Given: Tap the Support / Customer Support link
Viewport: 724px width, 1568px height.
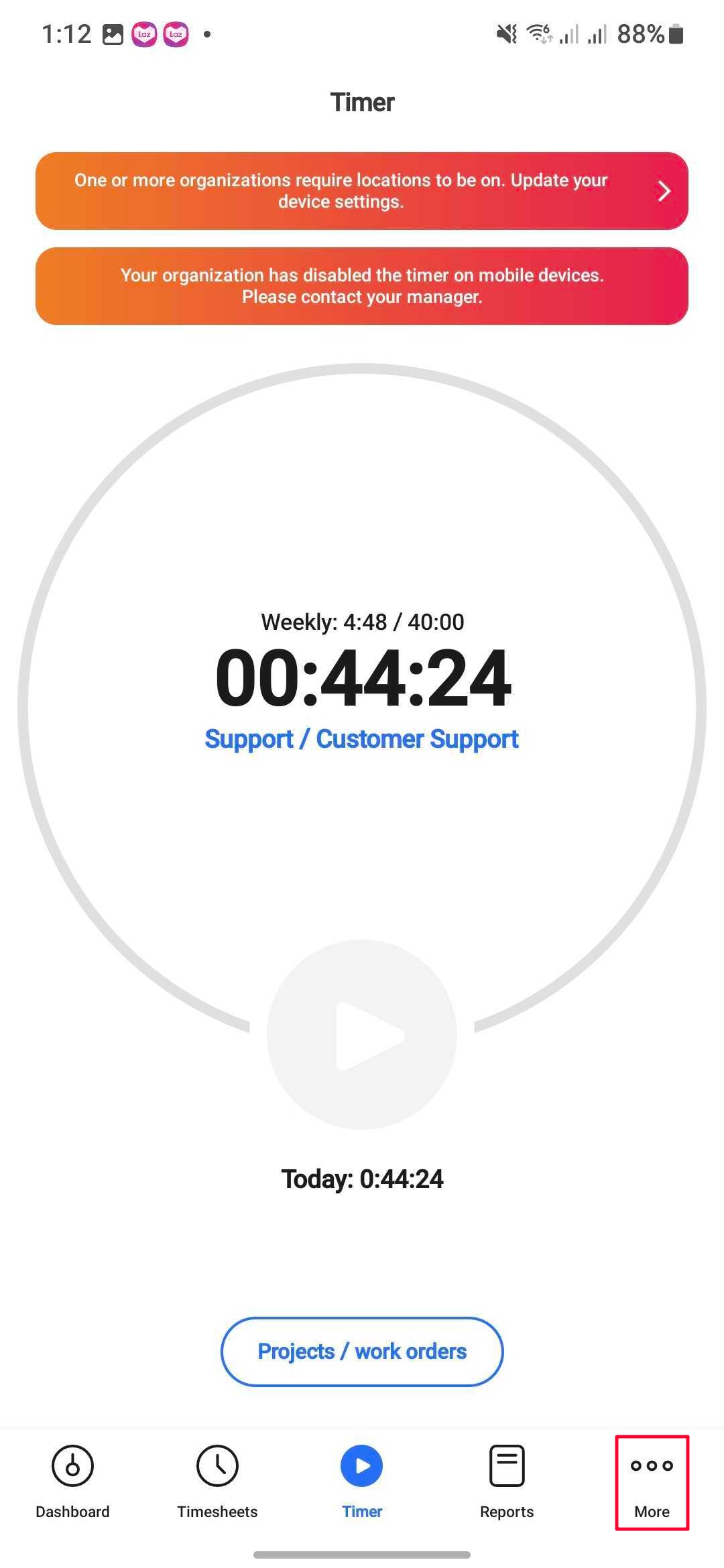Looking at the screenshot, I should 362,739.
